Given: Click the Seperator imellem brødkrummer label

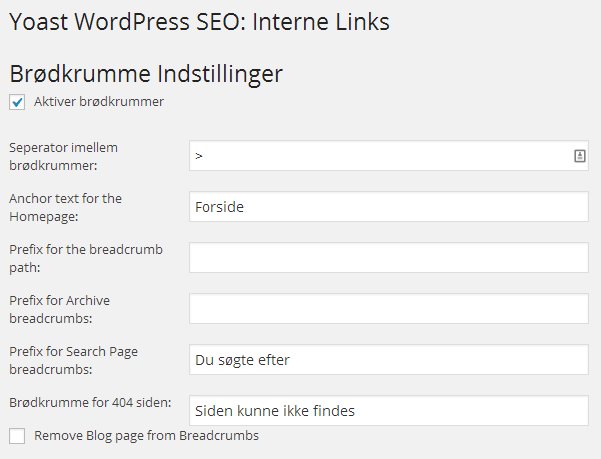Looking at the screenshot, I should [64, 156].
